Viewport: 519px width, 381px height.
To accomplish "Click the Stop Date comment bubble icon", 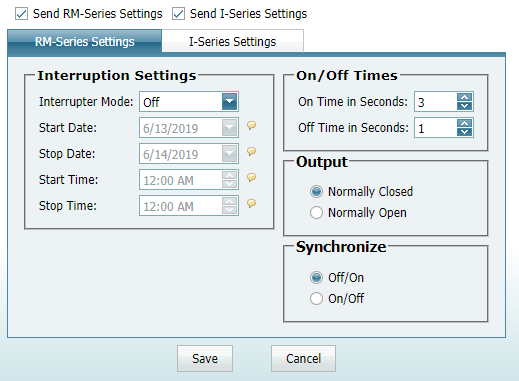I will click(252, 152).
